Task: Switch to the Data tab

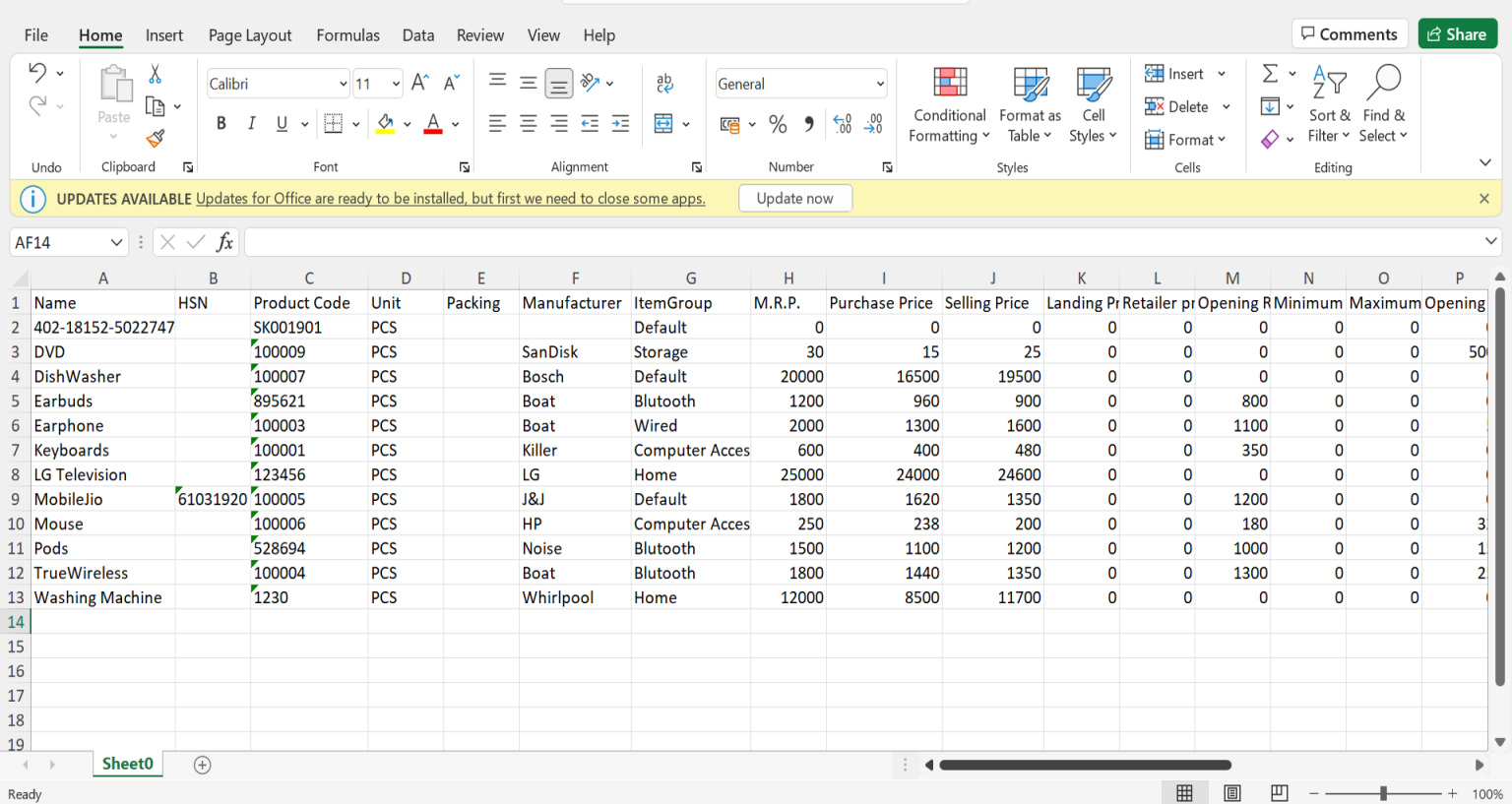Action: pyautogui.click(x=418, y=35)
